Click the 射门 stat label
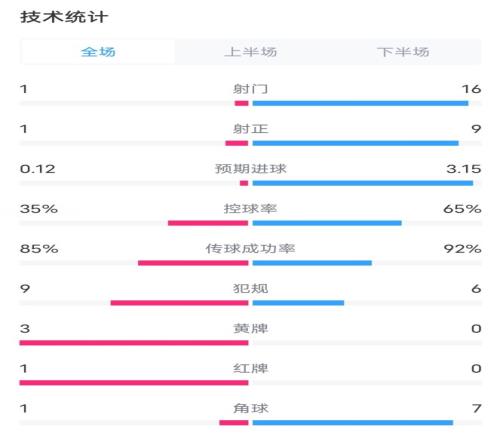The height and width of the screenshot is (440, 500). coord(250,89)
